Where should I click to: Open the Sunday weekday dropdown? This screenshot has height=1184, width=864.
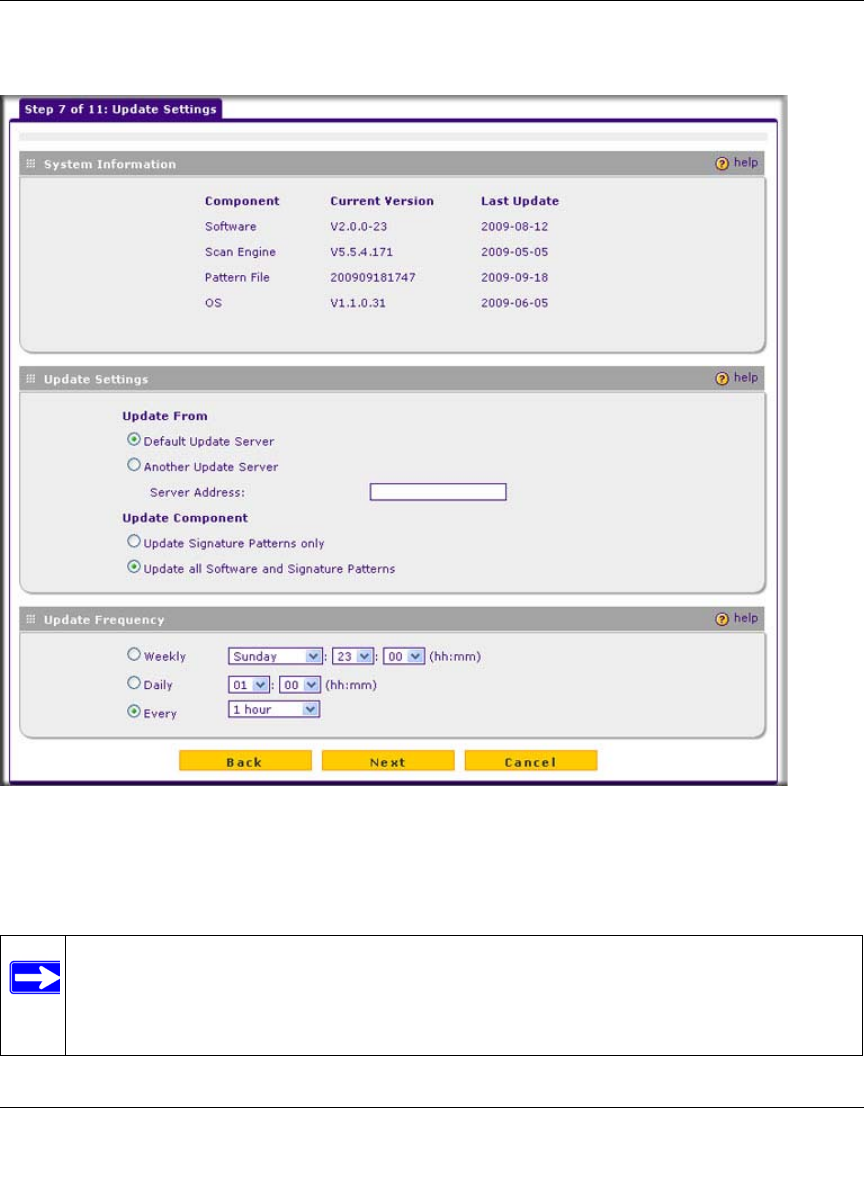pyautogui.click(x=276, y=656)
